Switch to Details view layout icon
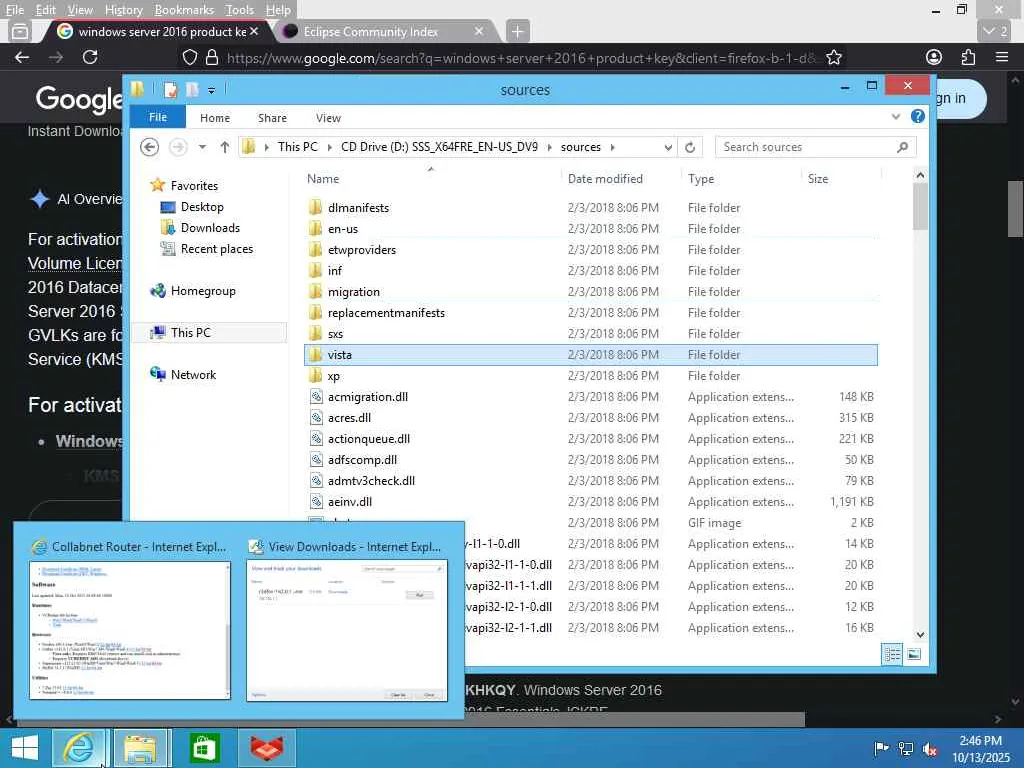 click(892, 654)
